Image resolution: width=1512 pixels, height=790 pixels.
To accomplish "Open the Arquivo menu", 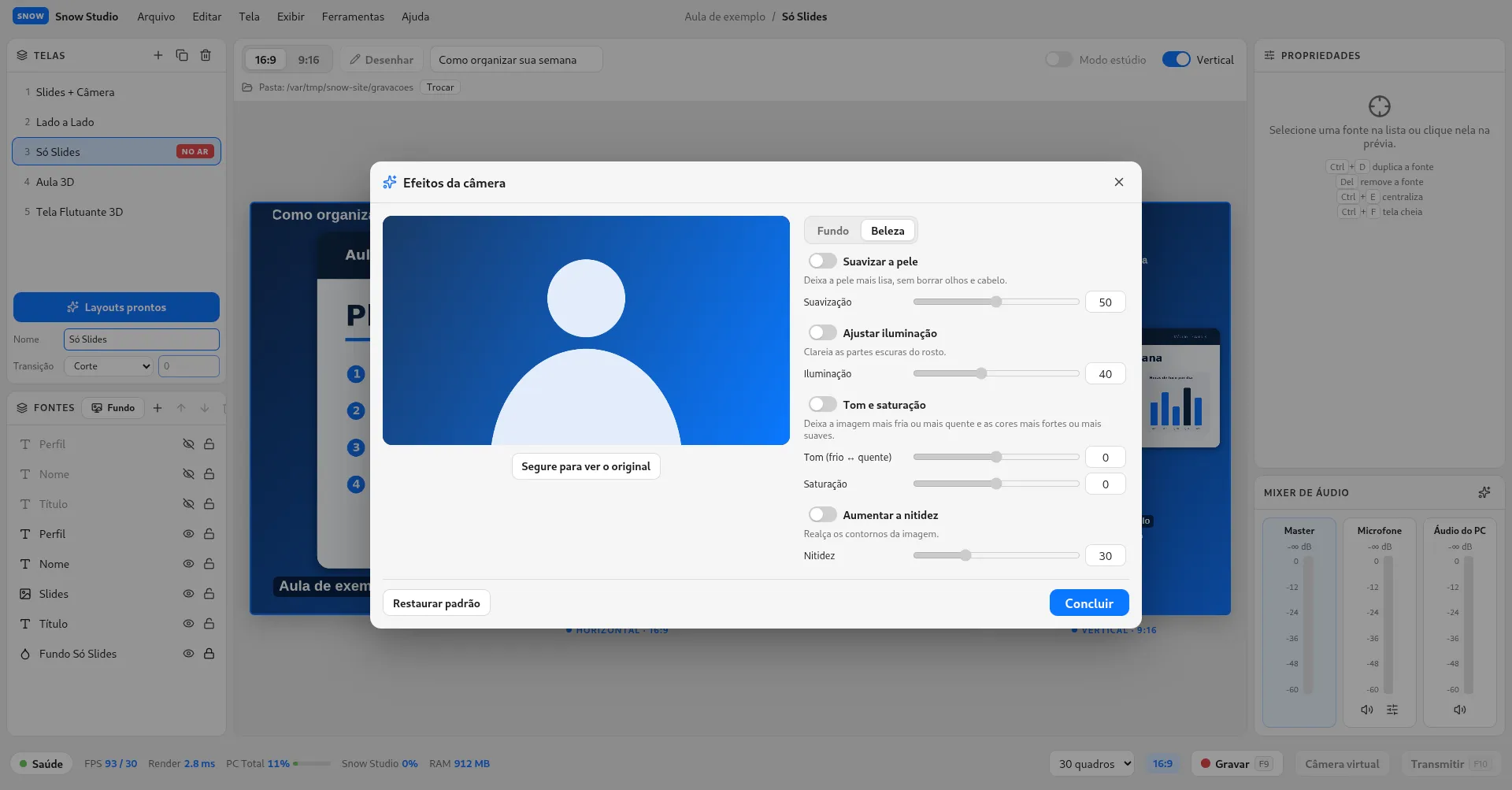I will point(156,17).
